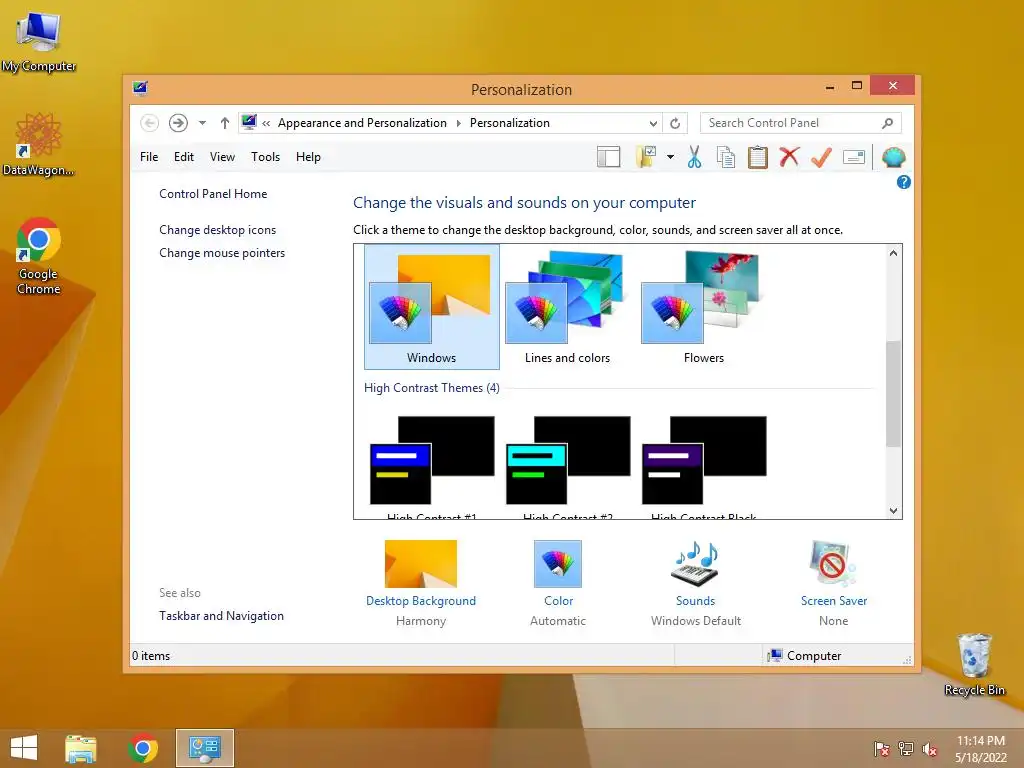Viewport: 1024px width, 768px height.
Task: Open Taskbar and Navigation link
Action: point(221,616)
